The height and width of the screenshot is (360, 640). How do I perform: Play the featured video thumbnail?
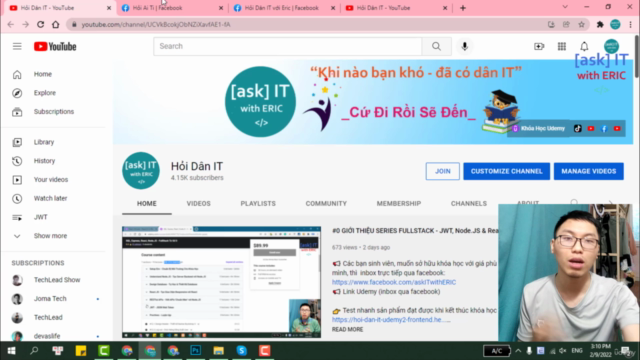pyautogui.click(x=221, y=282)
